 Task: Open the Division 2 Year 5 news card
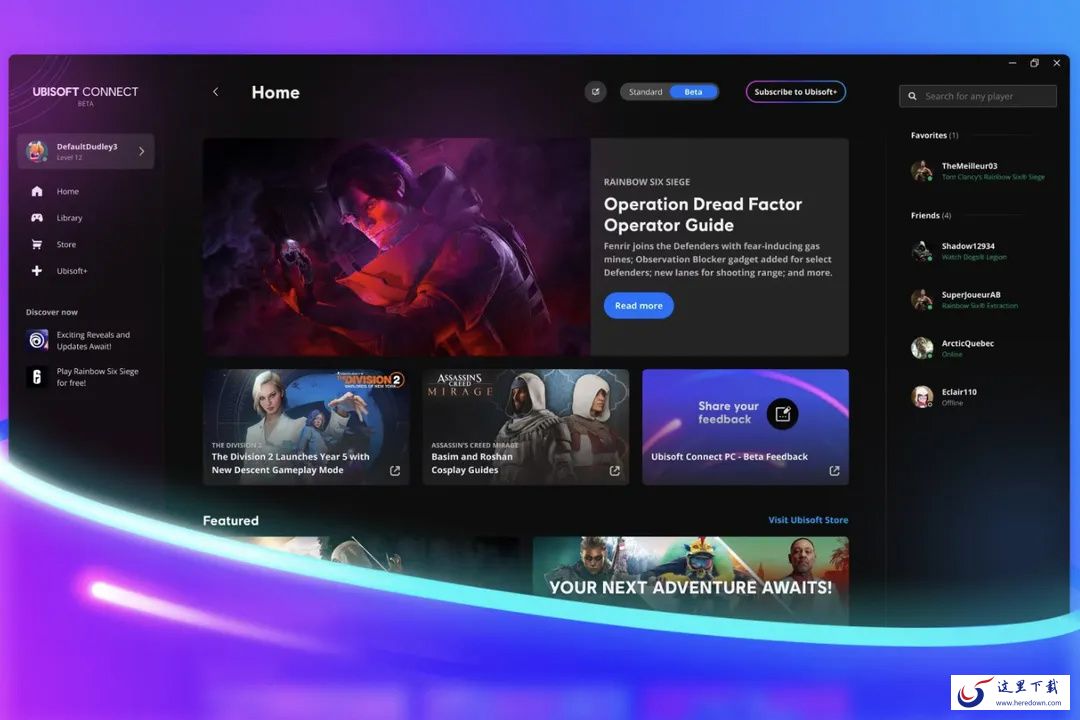point(306,427)
